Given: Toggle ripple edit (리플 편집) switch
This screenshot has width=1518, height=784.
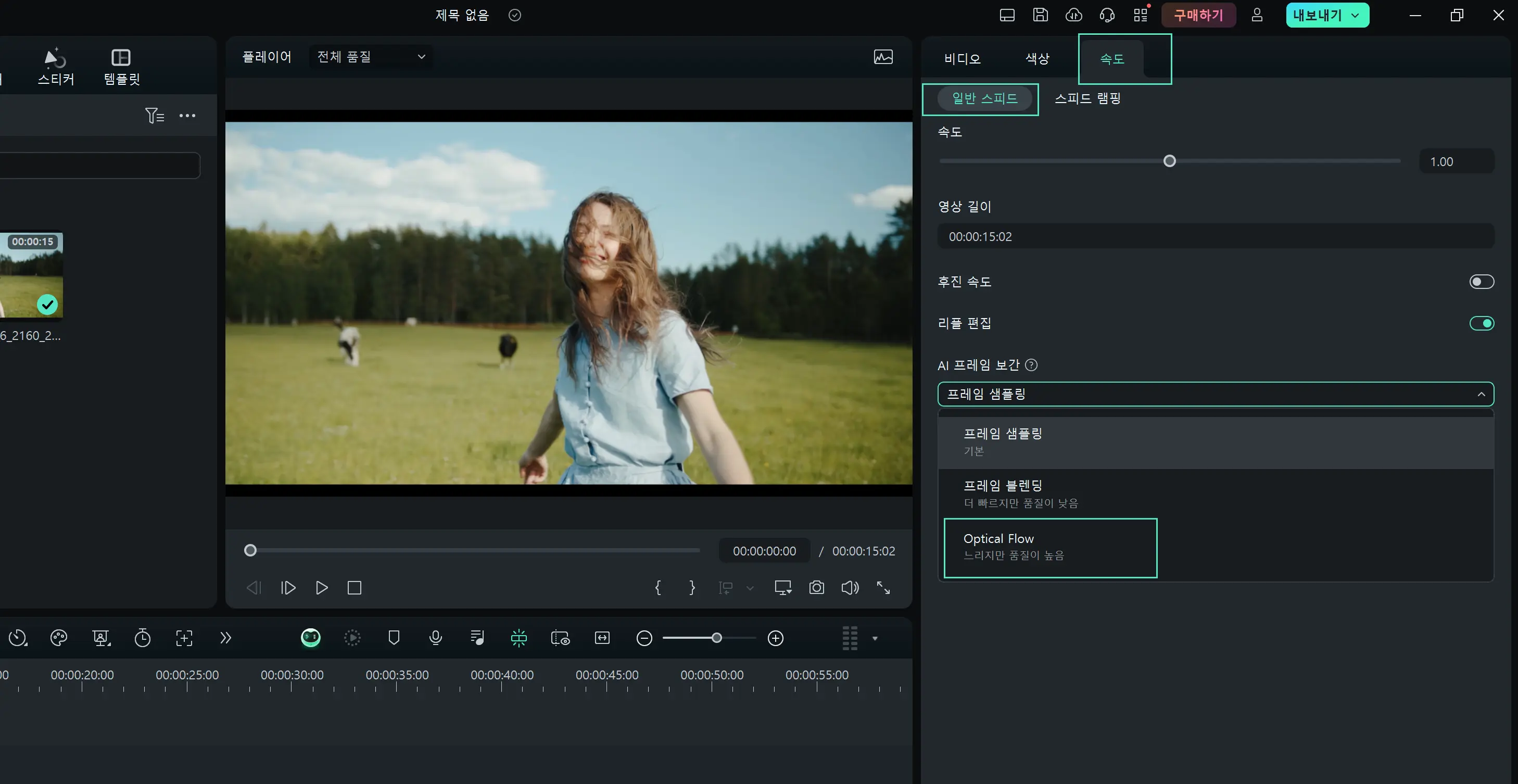Looking at the screenshot, I should 1482,323.
